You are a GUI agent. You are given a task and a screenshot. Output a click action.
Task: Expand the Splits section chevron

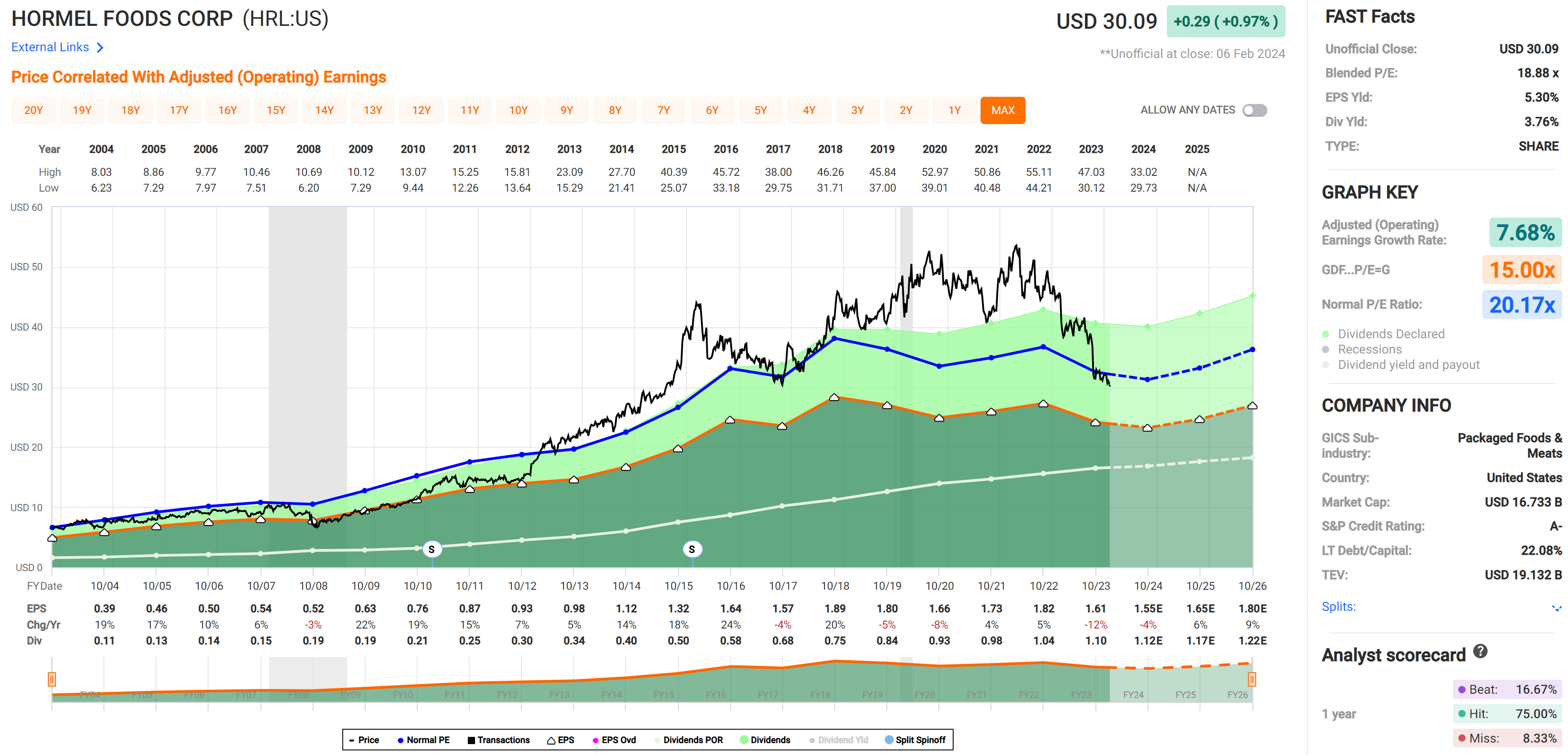pos(1556,607)
